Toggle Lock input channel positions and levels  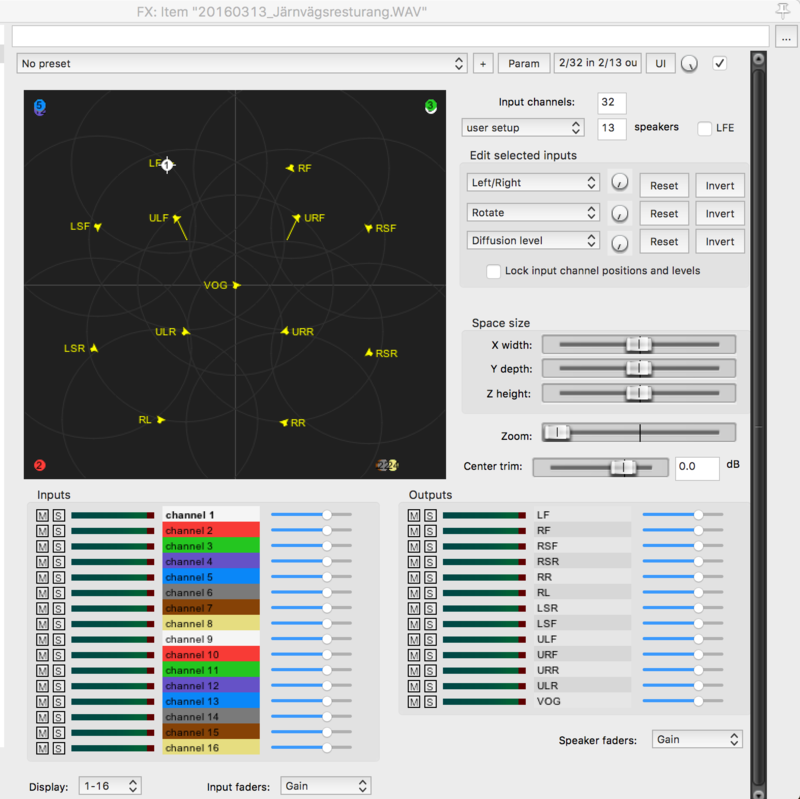tap(493, 271)
